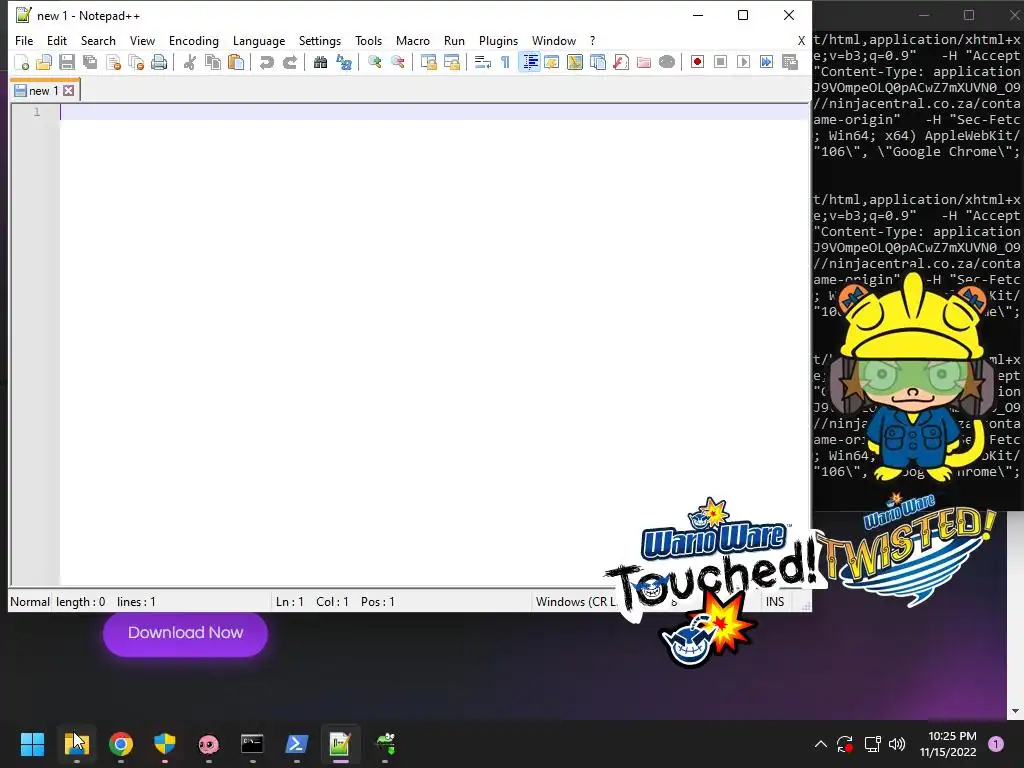
Task: Click the X at menu bar's right end
Action: [801, 40]
